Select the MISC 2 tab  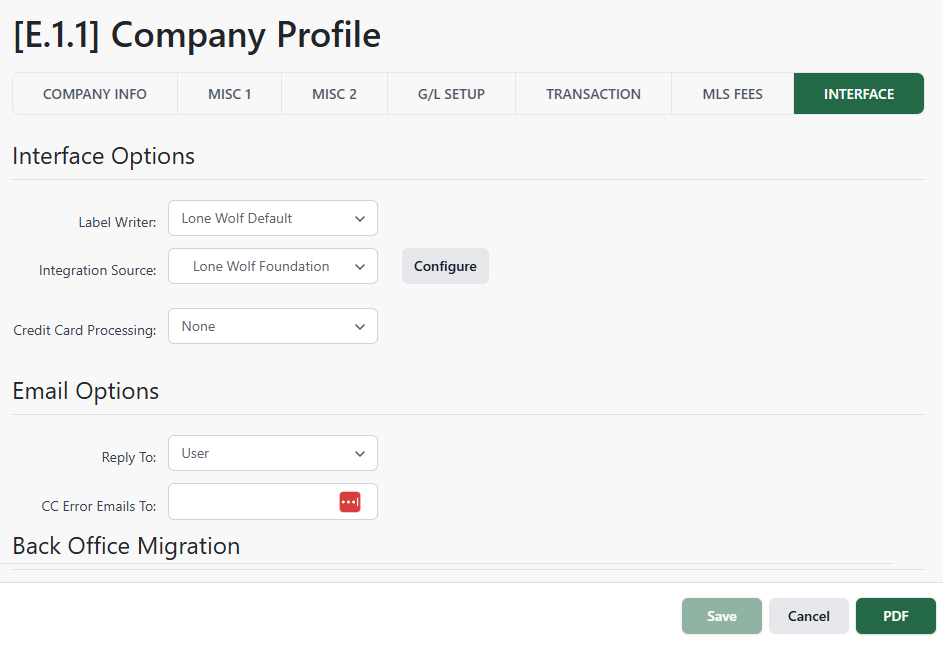pyautogui.click(x=333, y=93)
